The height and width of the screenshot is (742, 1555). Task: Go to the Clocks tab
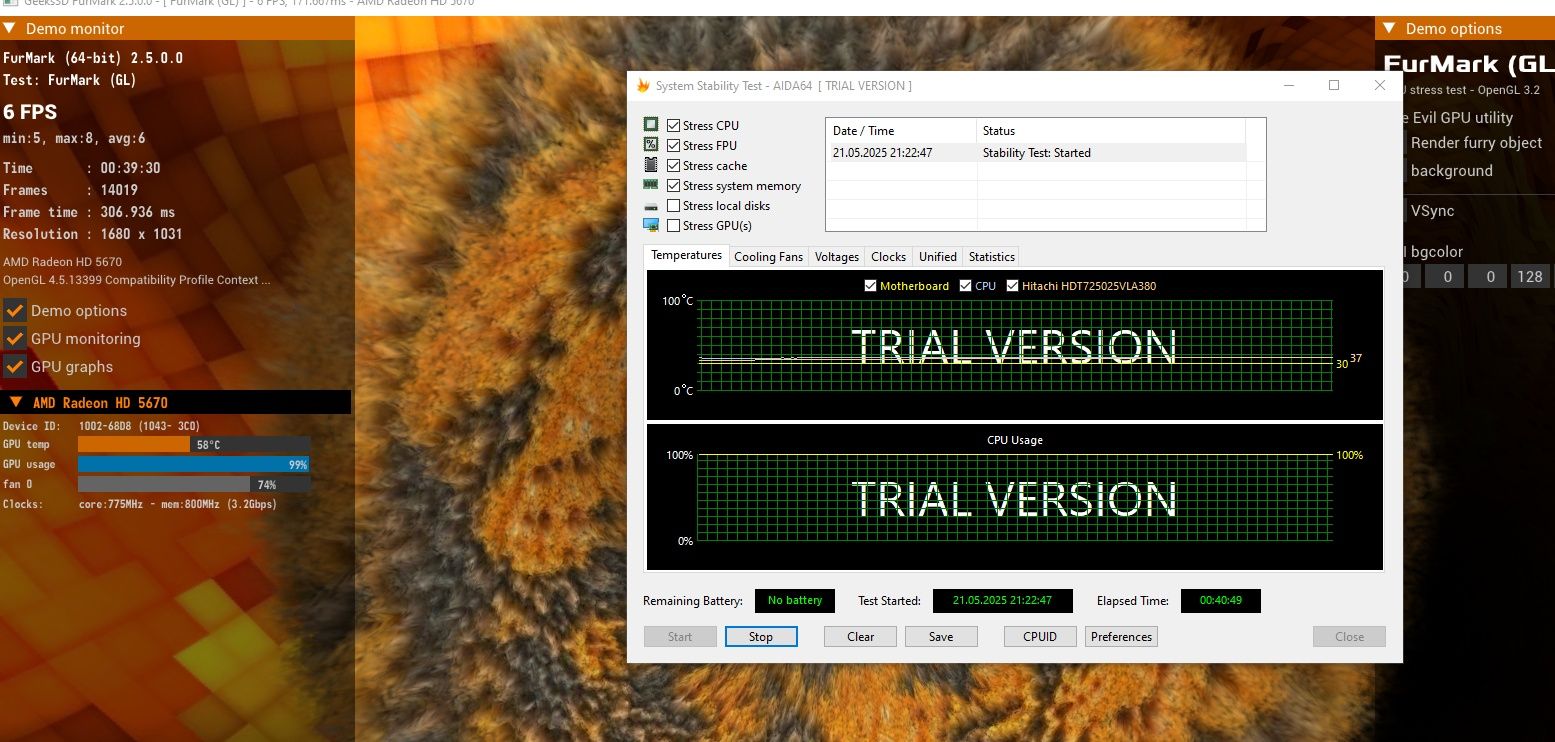[x=888, y=257]
